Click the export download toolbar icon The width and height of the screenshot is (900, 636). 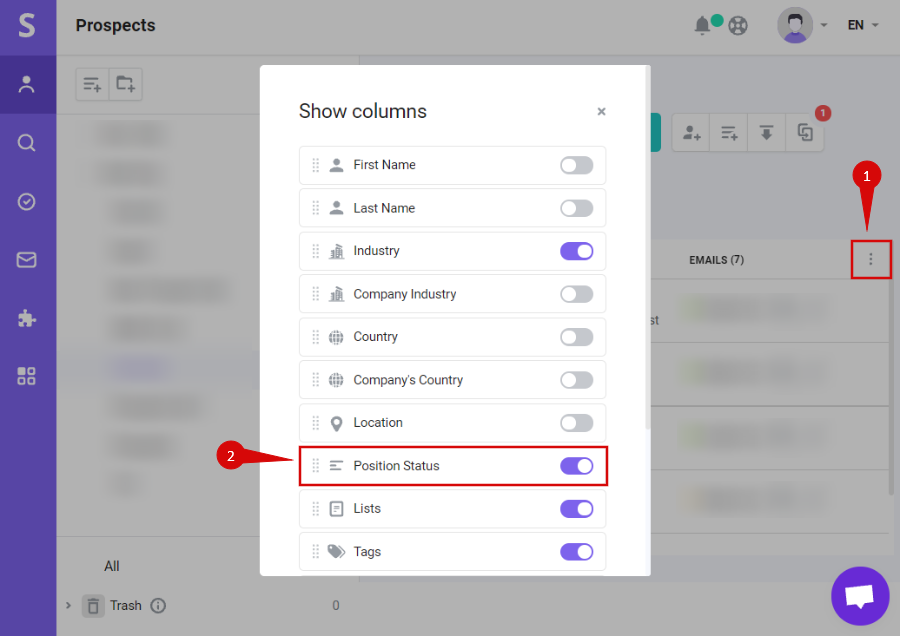coord(766,133)
